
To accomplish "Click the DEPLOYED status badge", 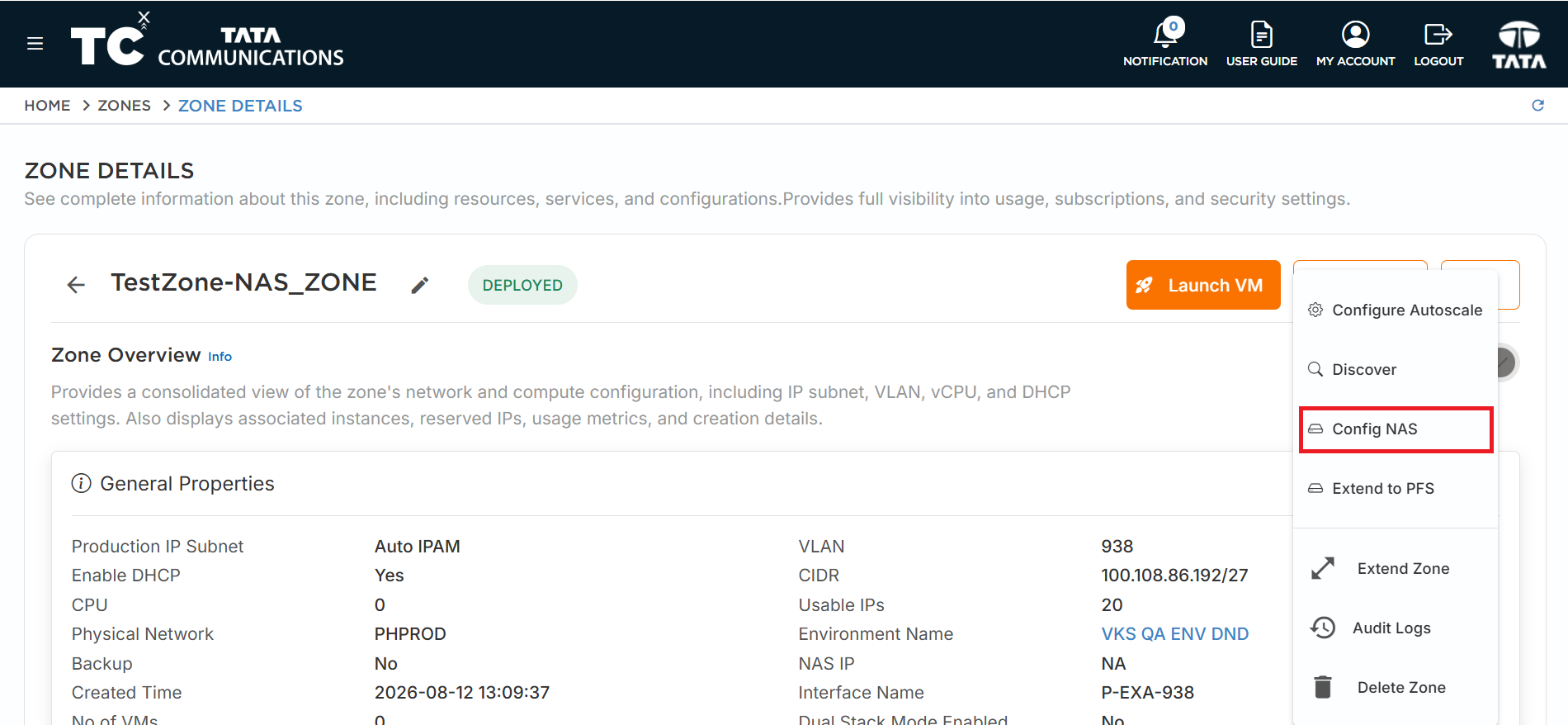I will (522, 285).
